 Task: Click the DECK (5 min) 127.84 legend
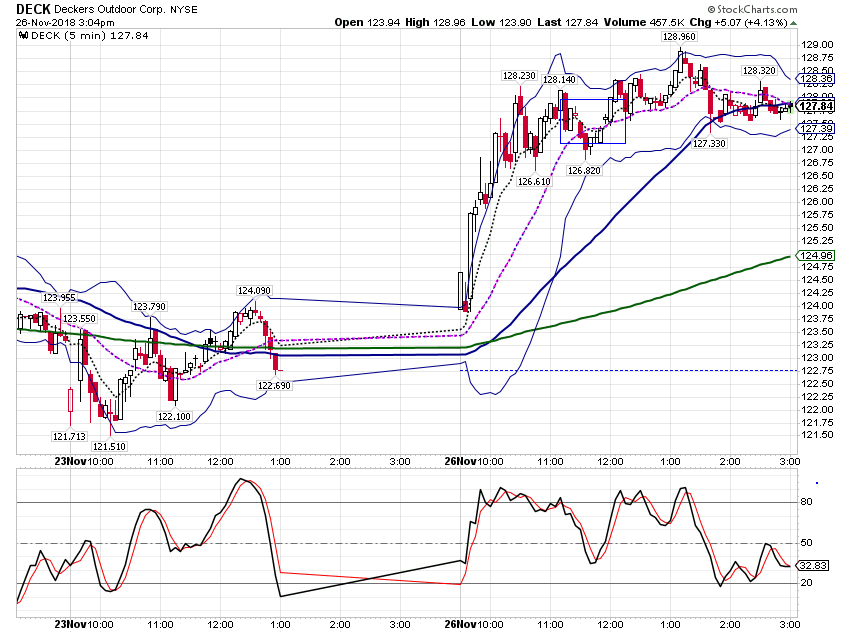pyautogui.click(x=89, y=36)
